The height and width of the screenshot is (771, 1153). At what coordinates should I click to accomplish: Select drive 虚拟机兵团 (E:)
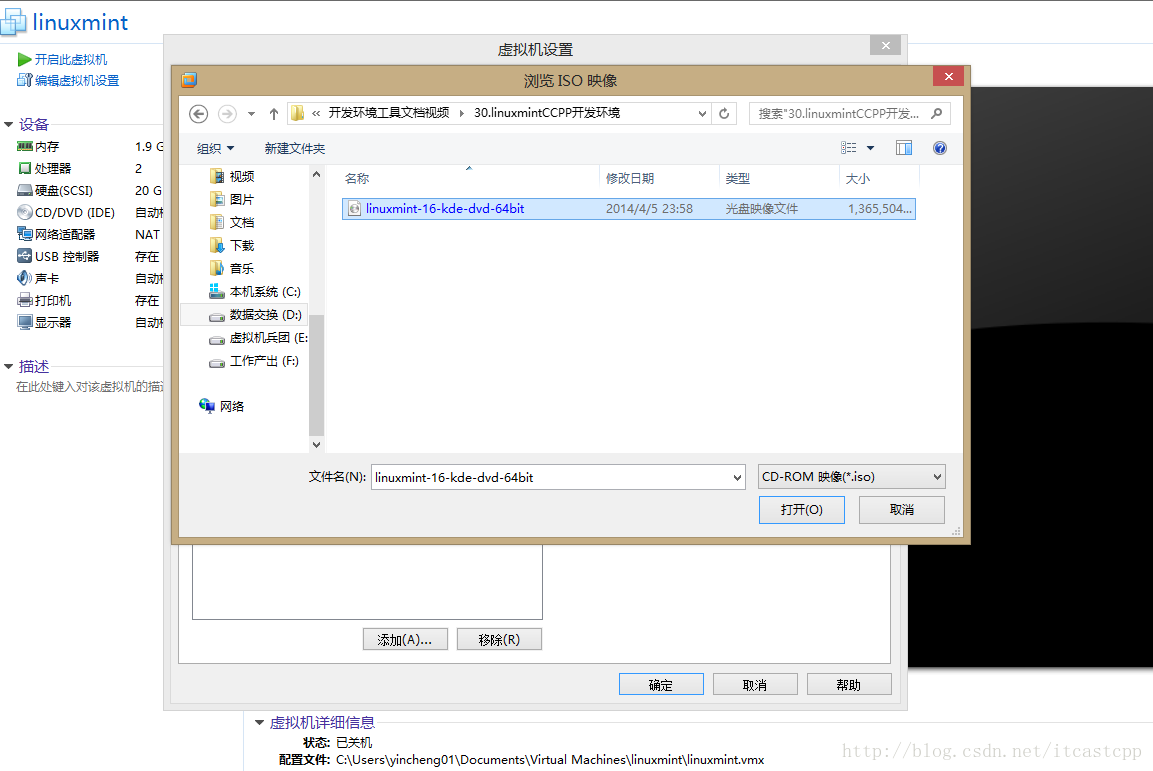(x=258, y=338)
